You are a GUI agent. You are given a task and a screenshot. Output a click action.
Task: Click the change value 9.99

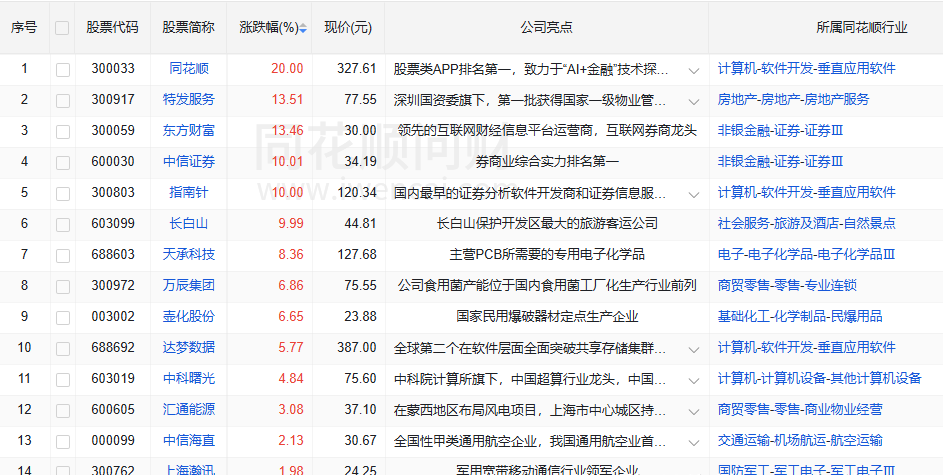point(291,224)
